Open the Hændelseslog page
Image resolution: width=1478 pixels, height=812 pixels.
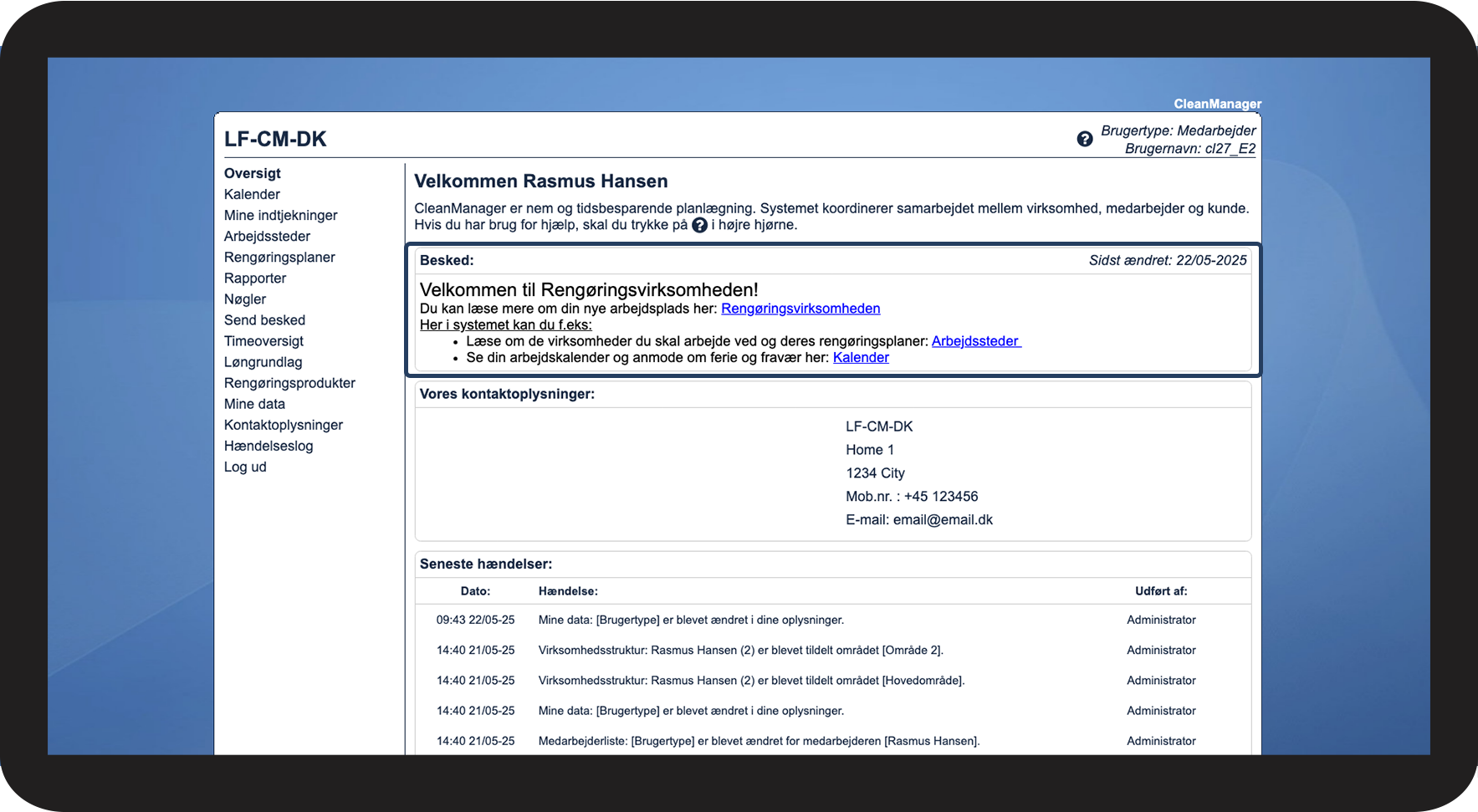pyautogui.click(x=268, y=445)
